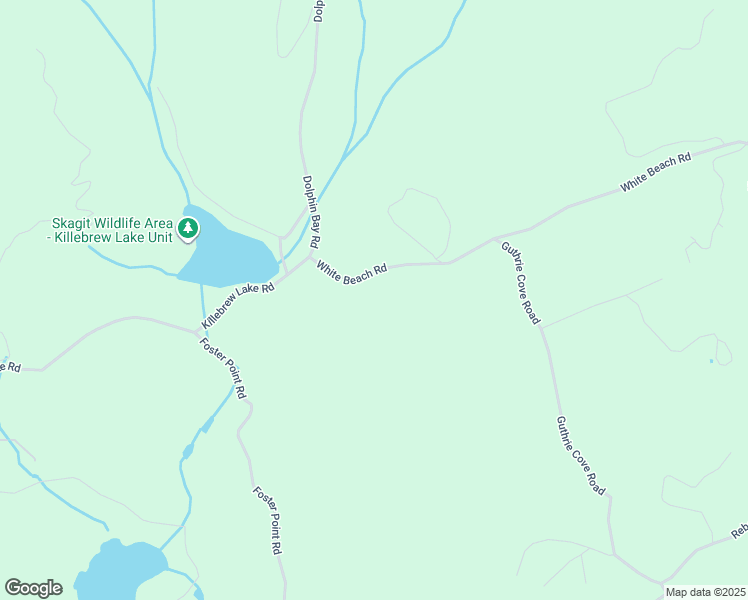The image size is (748, 600).
Task: Click the large lake at bottom left
Action: [x=124, y=568]
